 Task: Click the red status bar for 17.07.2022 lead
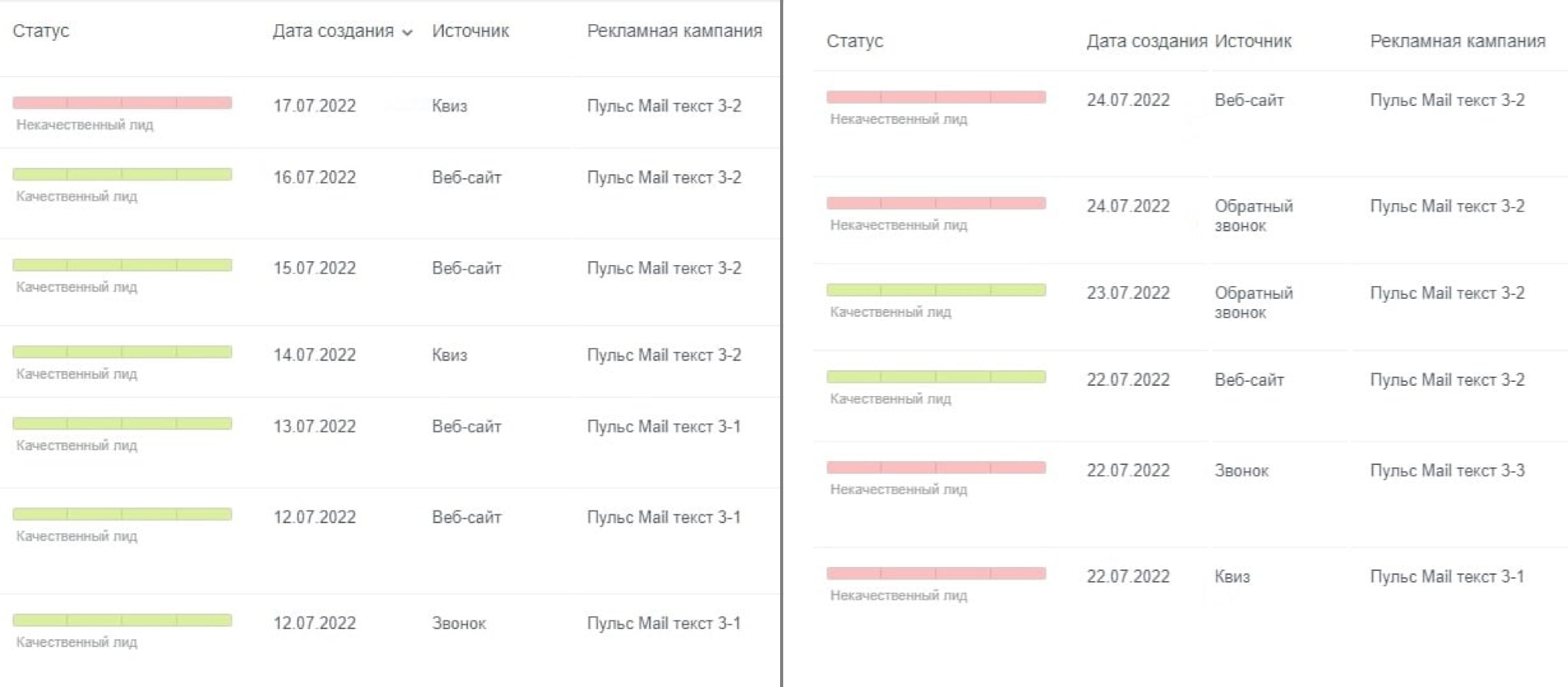[122, 103]
